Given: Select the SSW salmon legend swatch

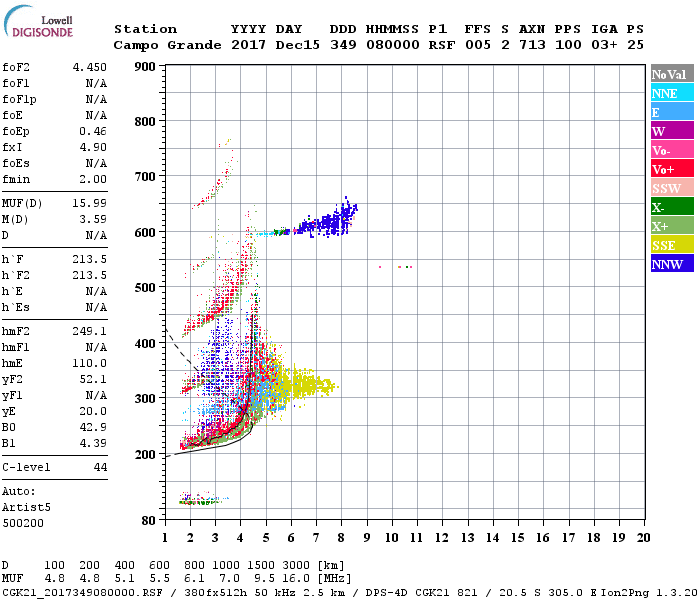Looking at the screenshot, I should [x=672, y=188].
